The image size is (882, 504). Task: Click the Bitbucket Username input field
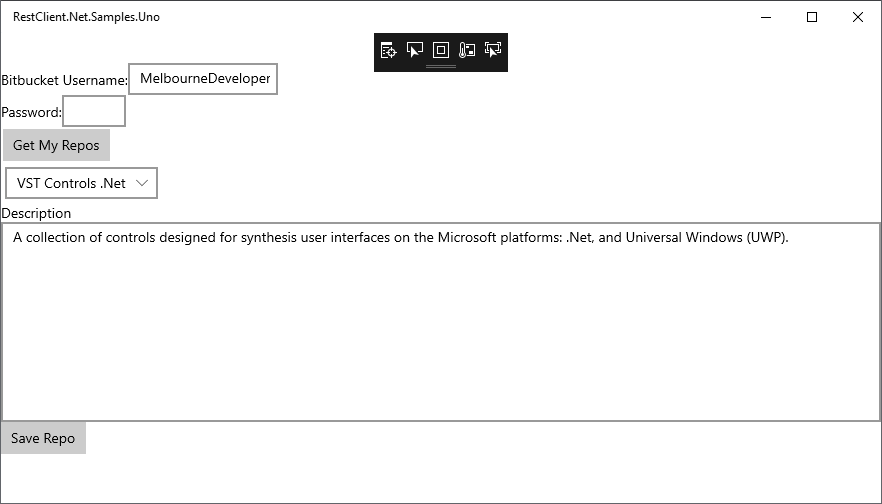pos(203,79)
